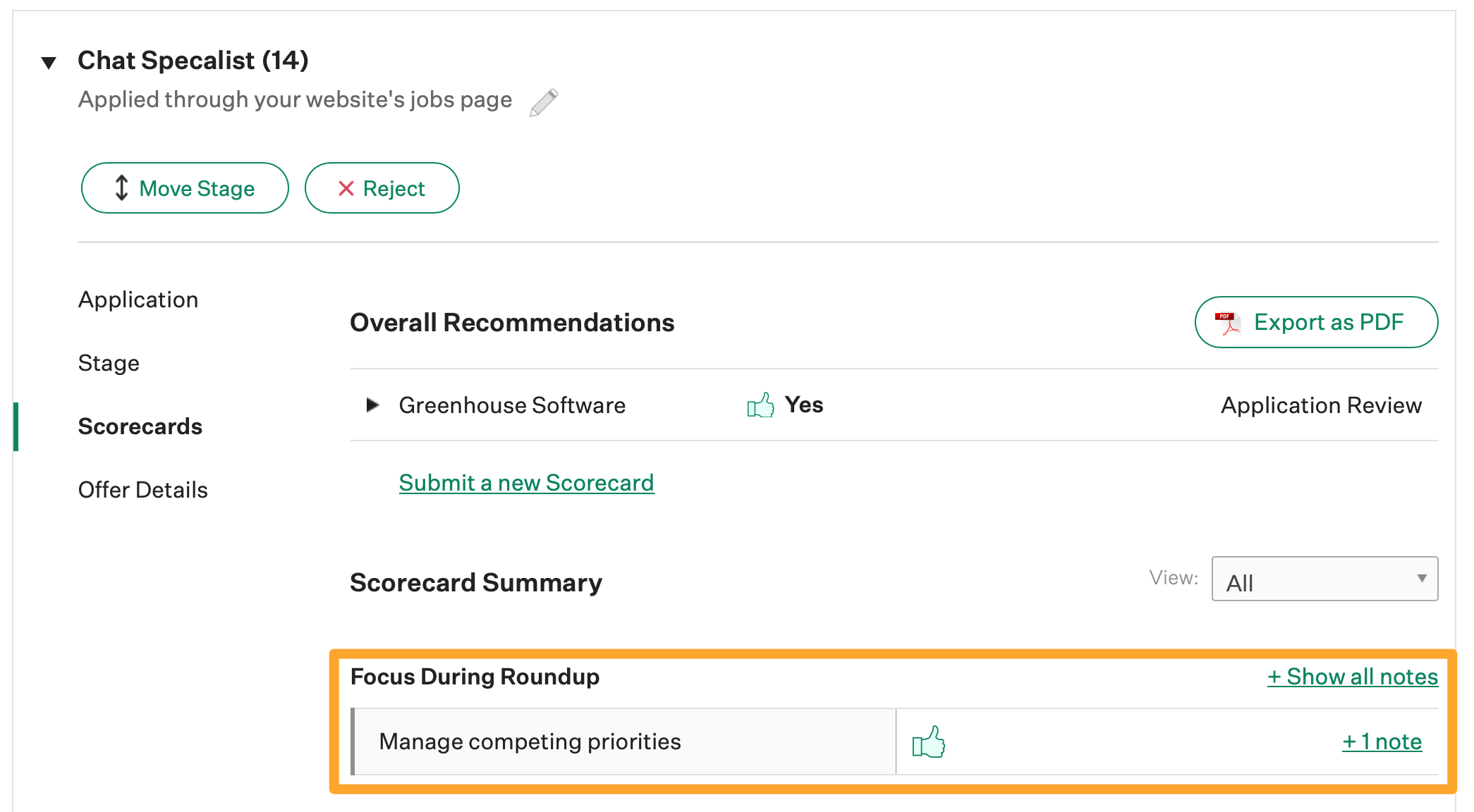Click the PDF icon in Export button
The width and height of the screenshot is (1474, 812).
[x=1227, y=323]
